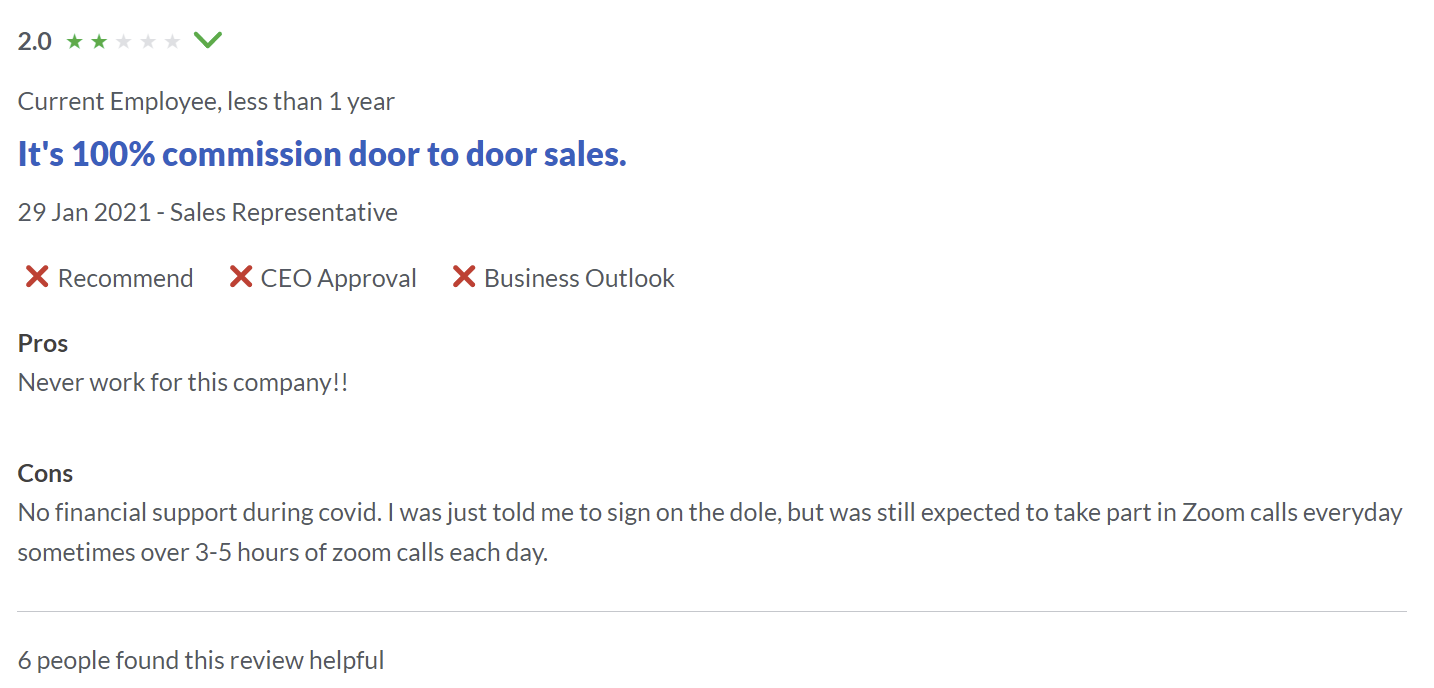Click the red X beside Business Outlook

pos(463,277)
